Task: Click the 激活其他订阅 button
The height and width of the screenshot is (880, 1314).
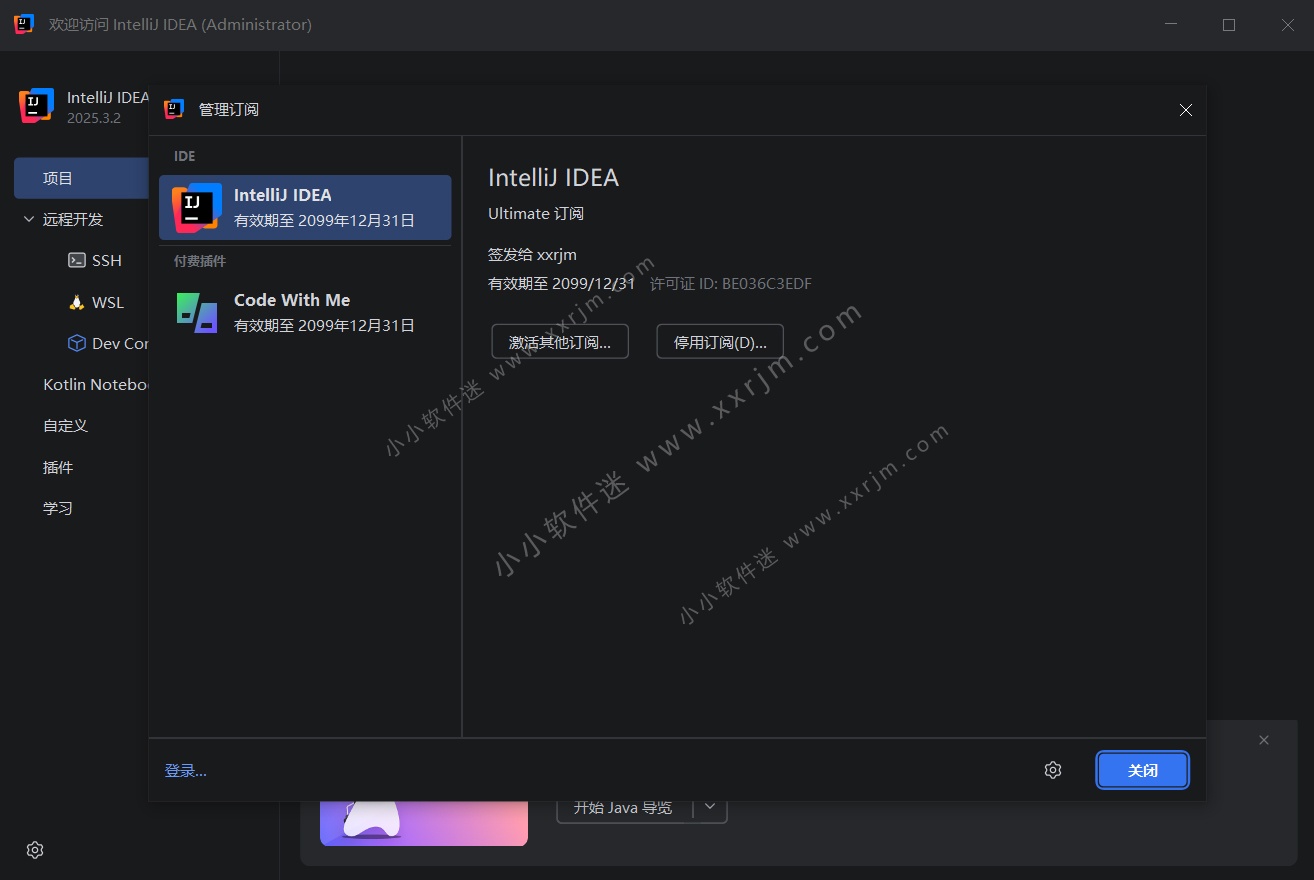Action: pyautogui.click(x=560, y=341)
